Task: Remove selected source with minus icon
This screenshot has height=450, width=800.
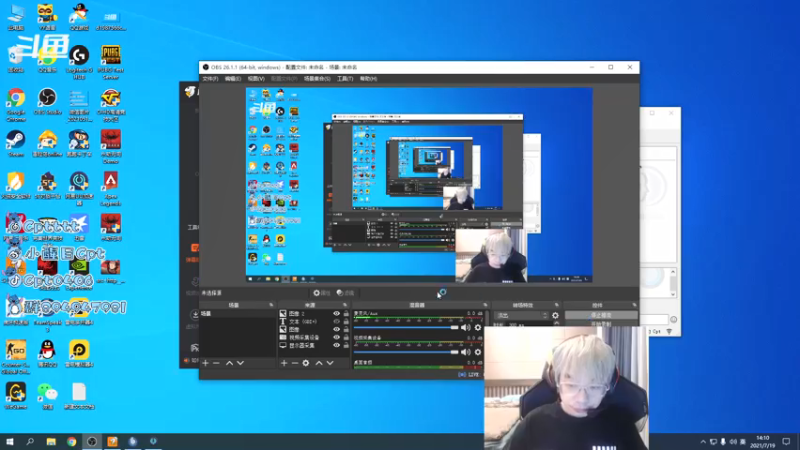Action: 295,363
